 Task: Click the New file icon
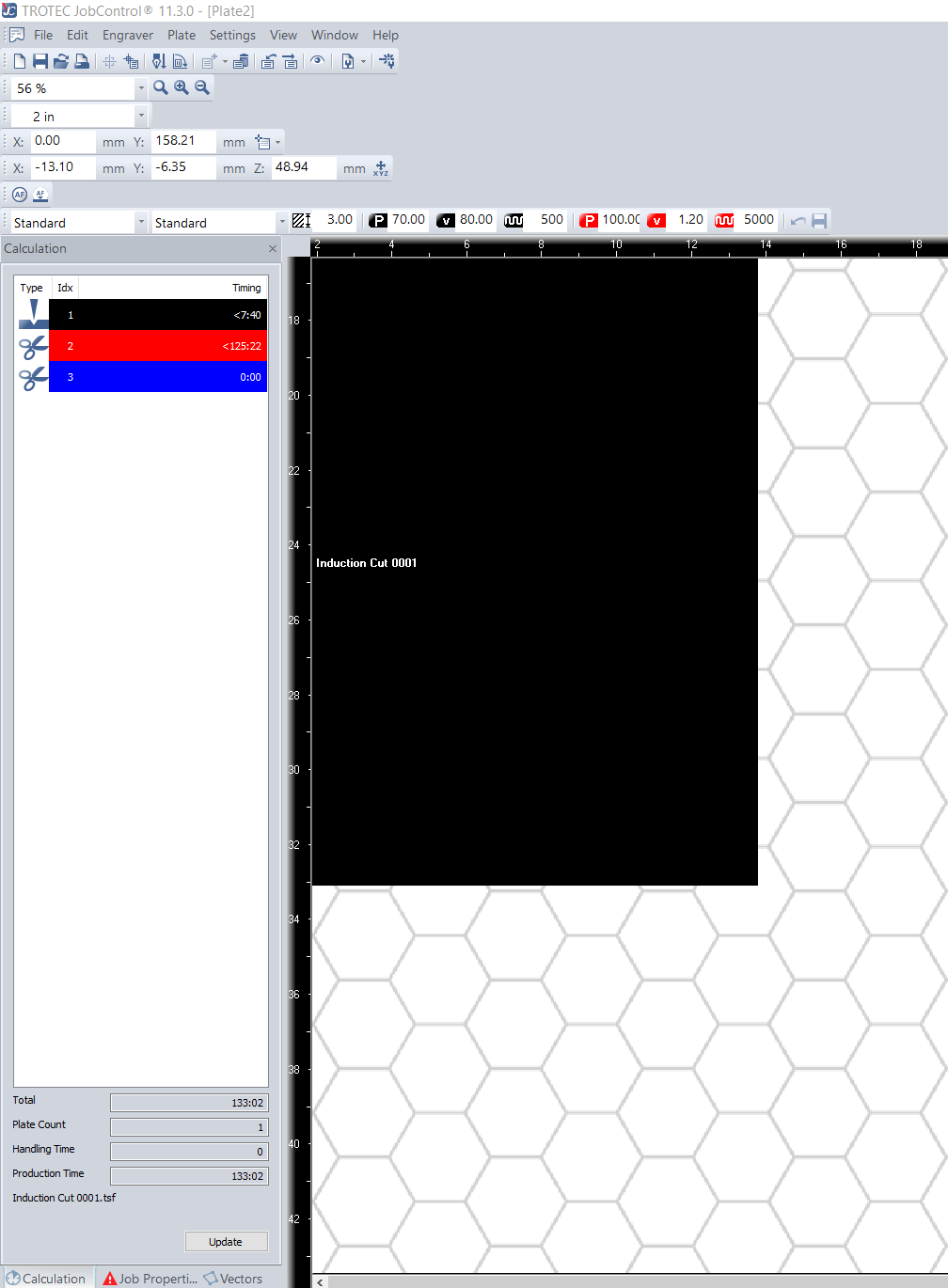pos(19,62)
